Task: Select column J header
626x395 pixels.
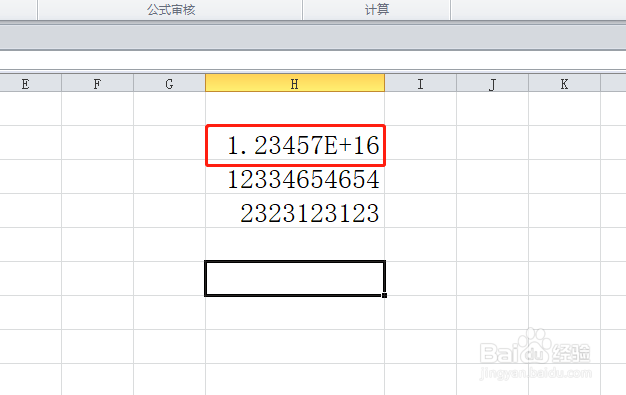Action: (493, 83)
